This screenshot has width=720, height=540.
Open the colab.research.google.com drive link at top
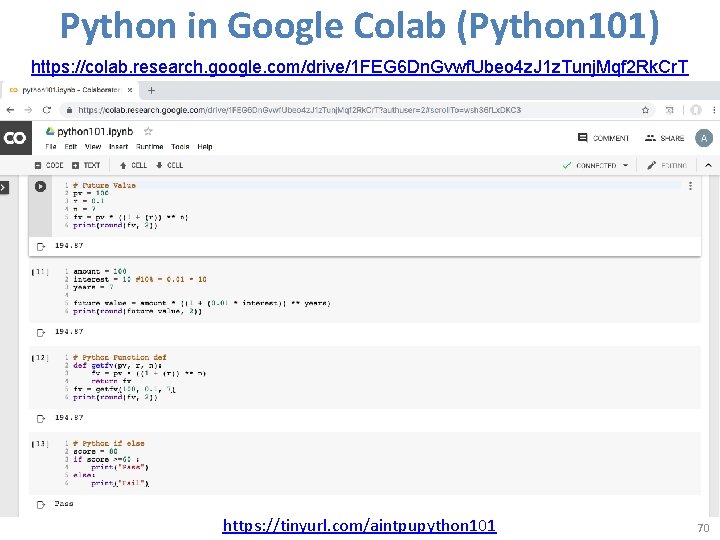coord(360,67)
